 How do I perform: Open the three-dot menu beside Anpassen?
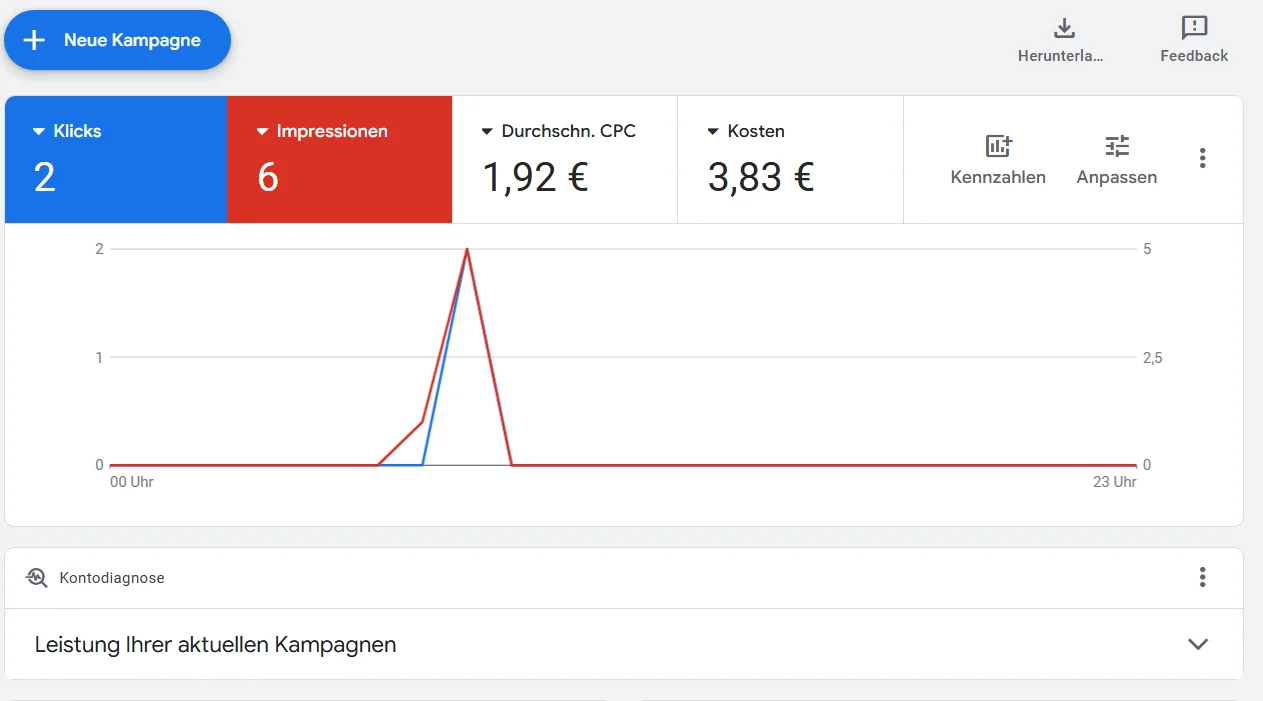[1202, 158]
